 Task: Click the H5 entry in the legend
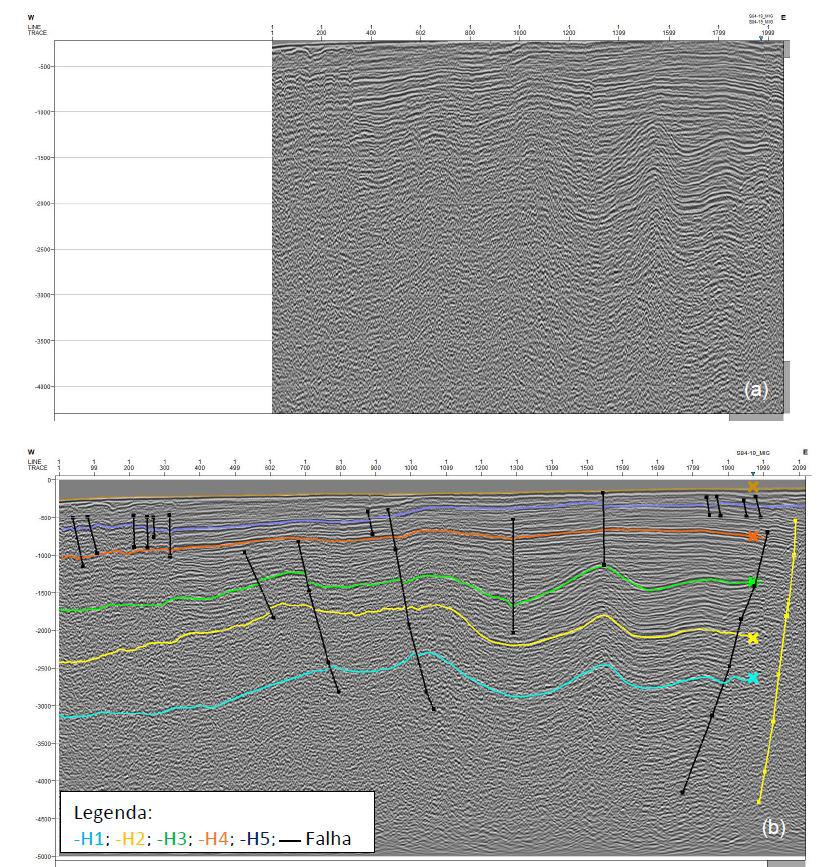(x=255, y=839)
